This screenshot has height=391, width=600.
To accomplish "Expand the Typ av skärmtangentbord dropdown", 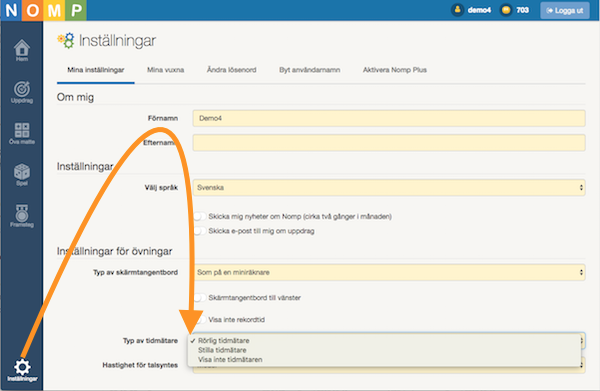I will point(389,272).
